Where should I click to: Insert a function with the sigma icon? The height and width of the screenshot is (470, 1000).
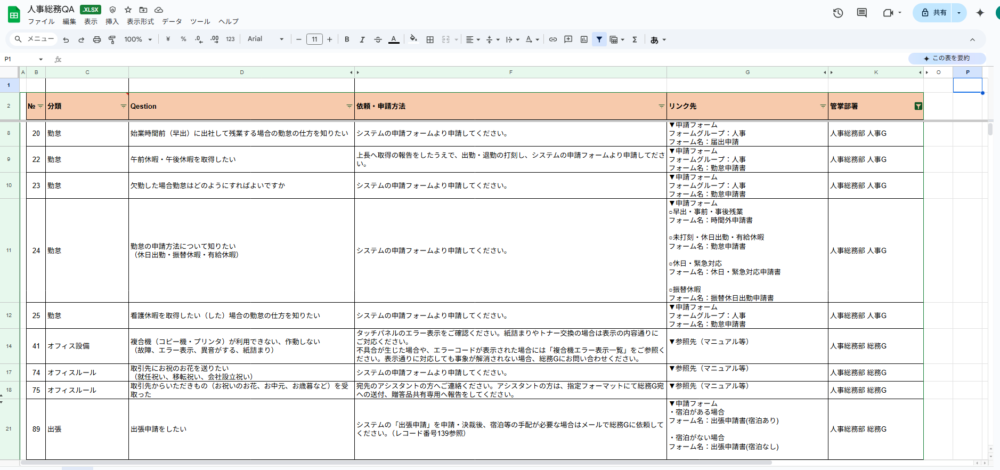pos(634,39)
